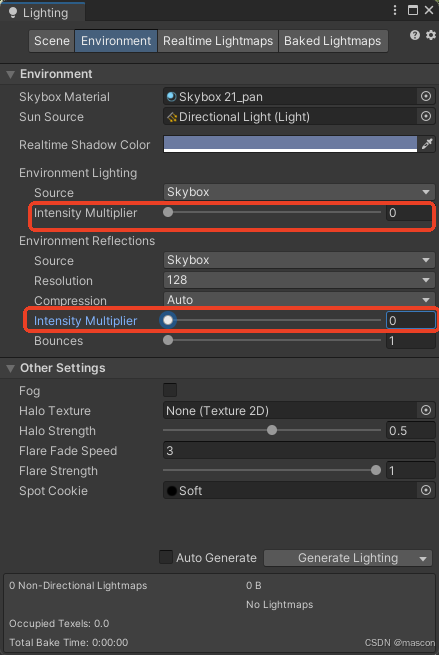The height and width of the screenshot is (655, 439).
Task: Click the 0 Non-Directional Lightmaps text
Action: click(x=78, y=586)
